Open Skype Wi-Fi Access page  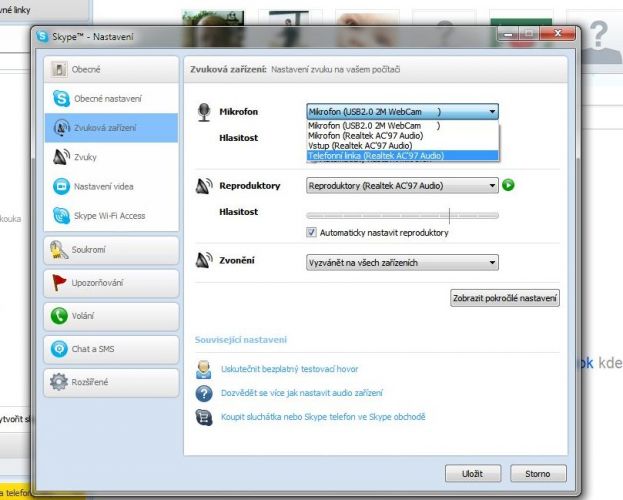[x=111, y=215]
